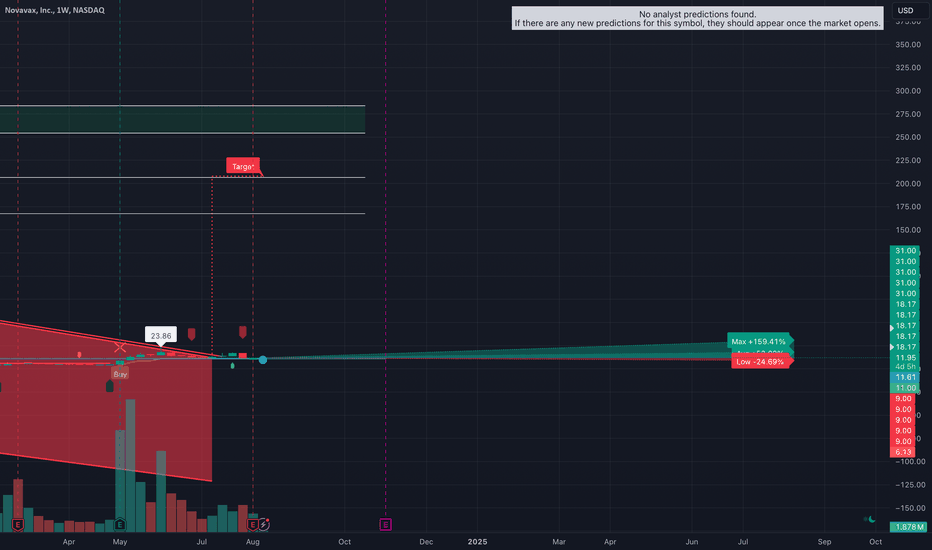Viewport: 932px width, 550px height.
Task: Click the Max +159.41% forecast label
Action: tap(758, 341)
